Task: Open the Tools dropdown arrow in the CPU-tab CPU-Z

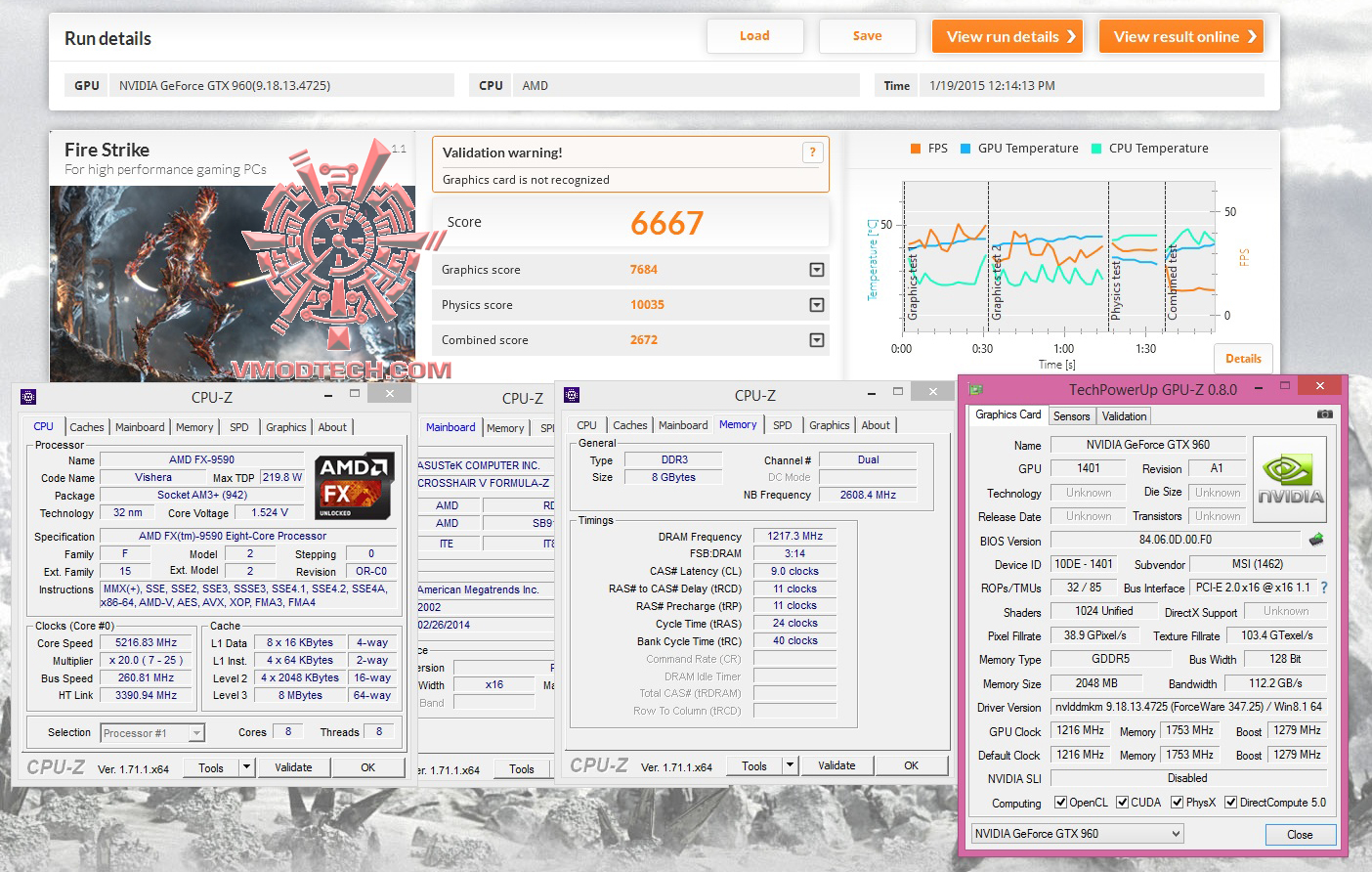Action: [x=246, y=767]
